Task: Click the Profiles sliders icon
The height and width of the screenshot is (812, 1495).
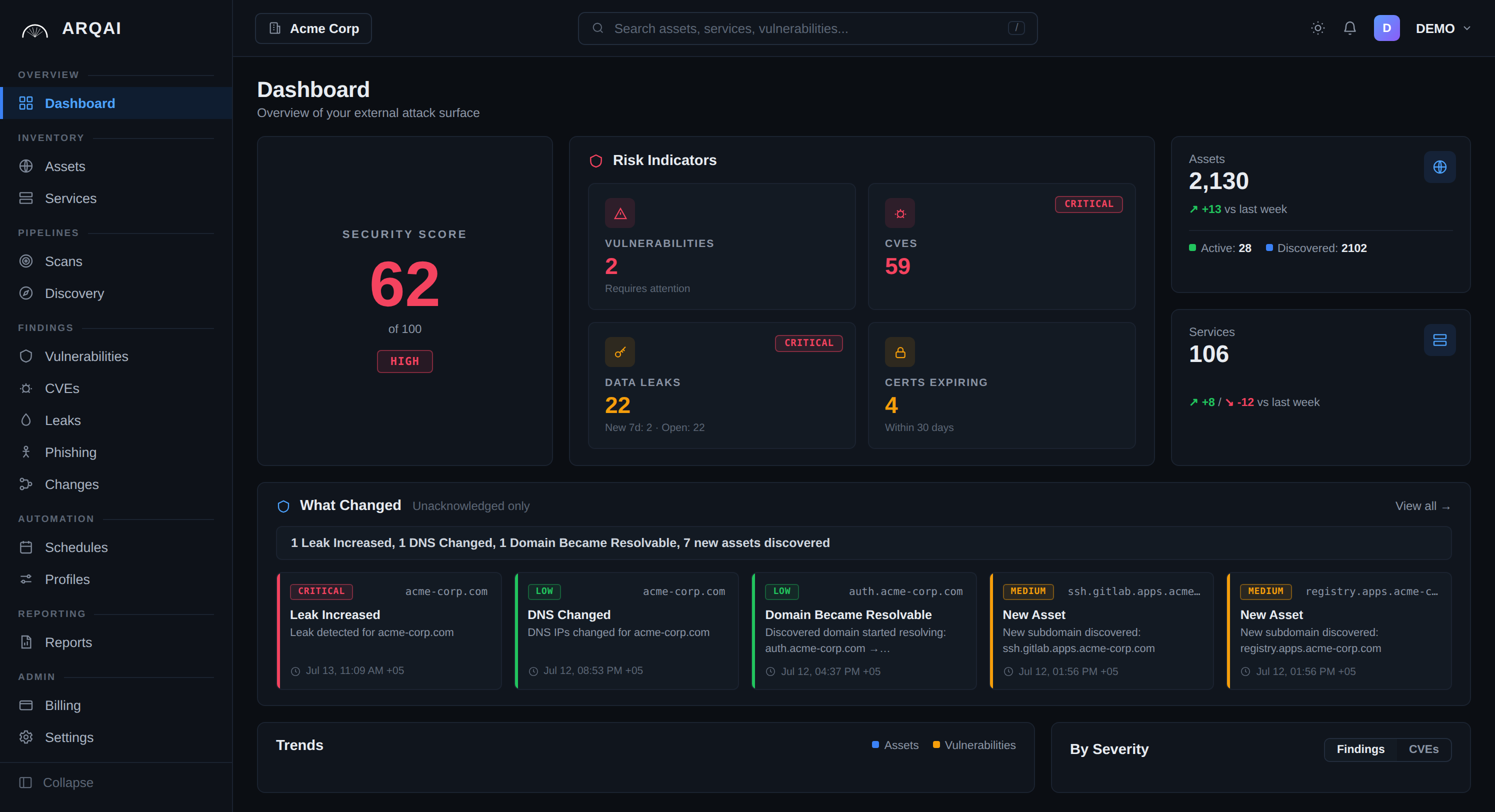Action: [25, 579]
